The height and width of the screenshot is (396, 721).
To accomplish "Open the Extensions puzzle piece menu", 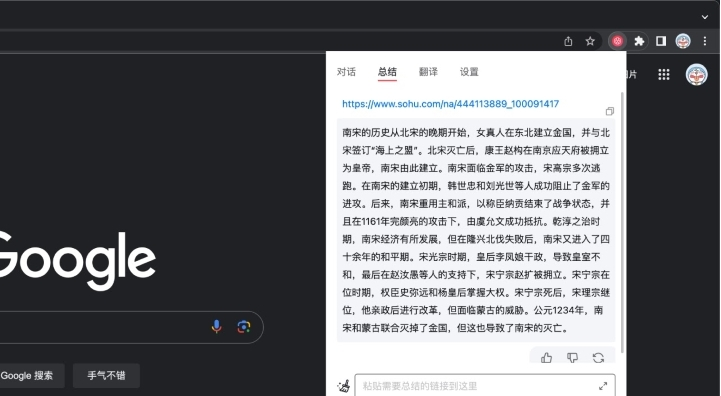I will pos(639,41).
